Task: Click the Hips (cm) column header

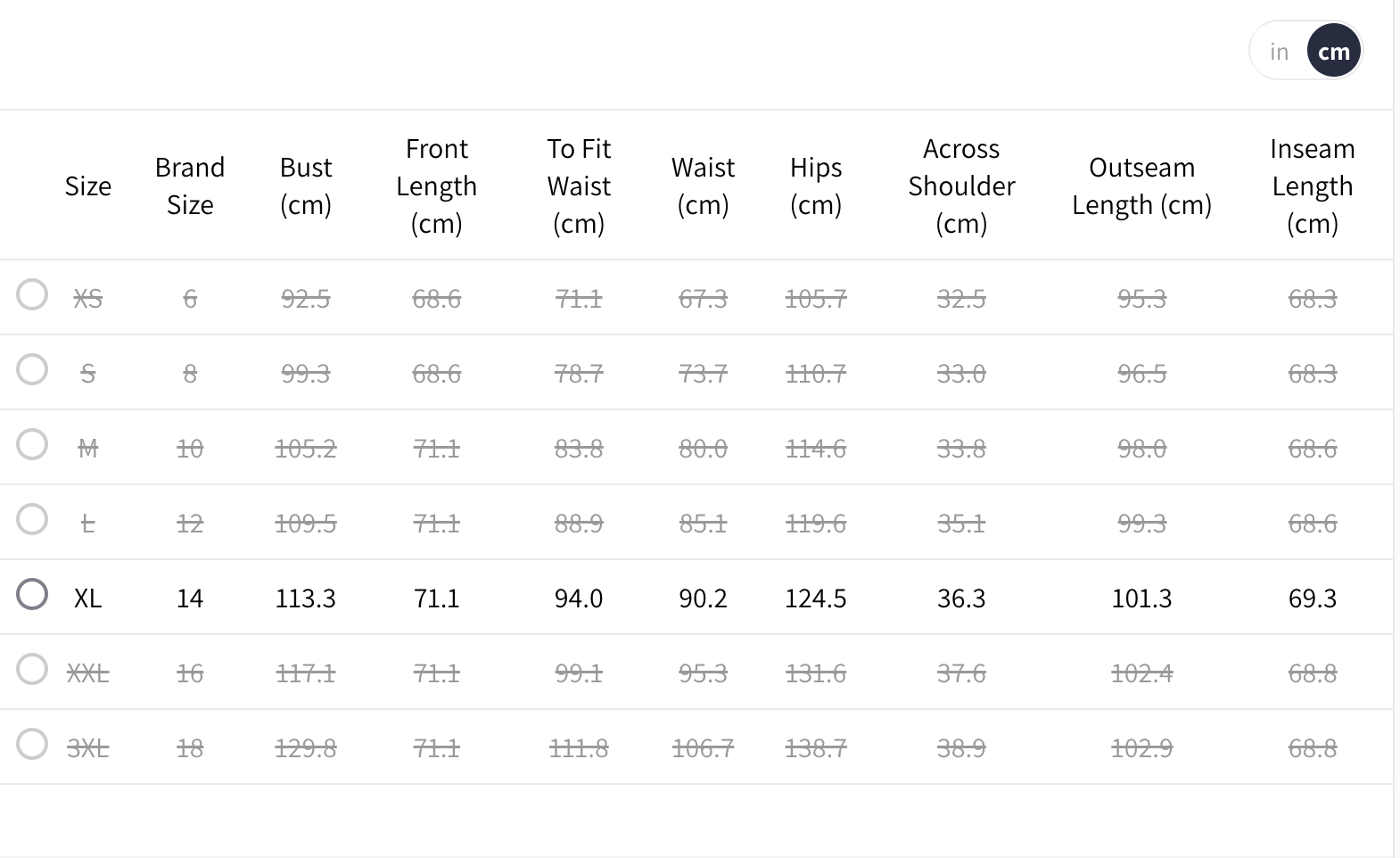Action: (x=816, y=186)
